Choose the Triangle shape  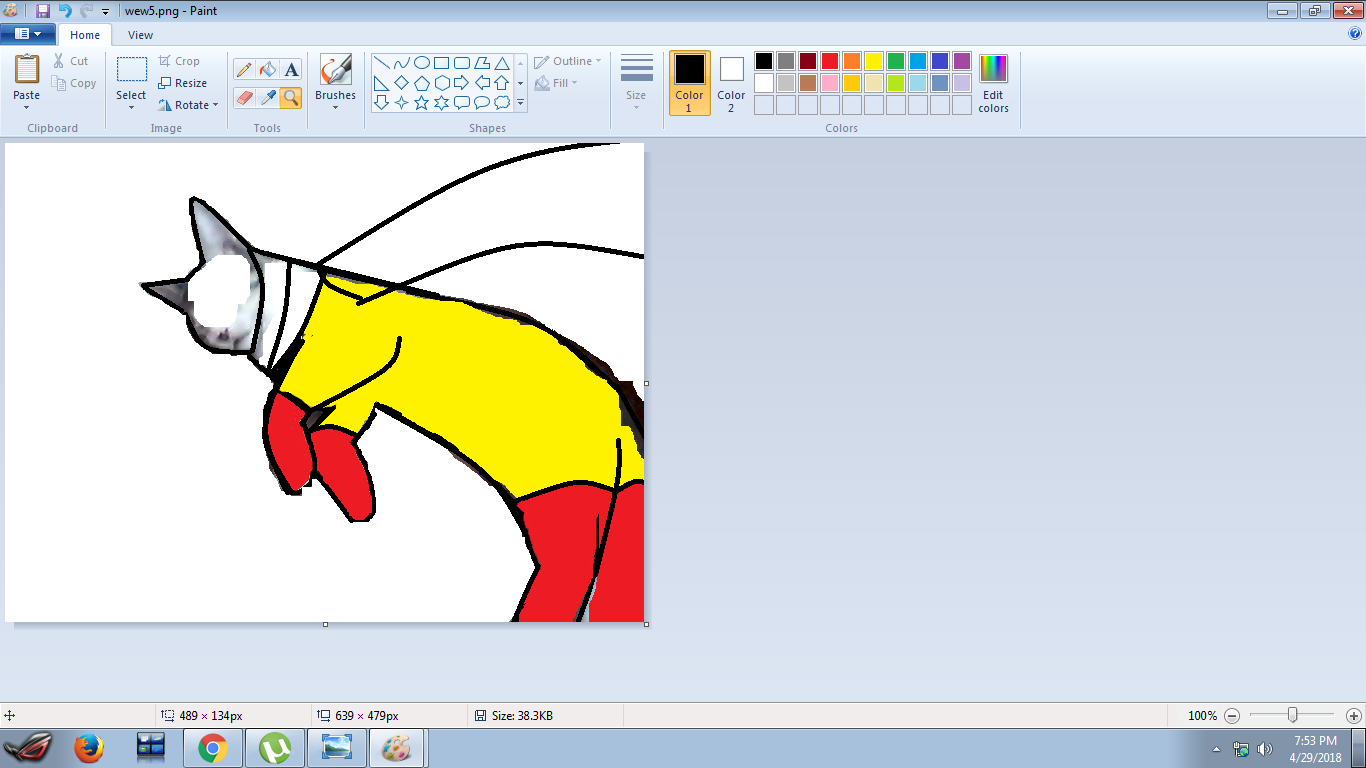(x=502, y=62)
